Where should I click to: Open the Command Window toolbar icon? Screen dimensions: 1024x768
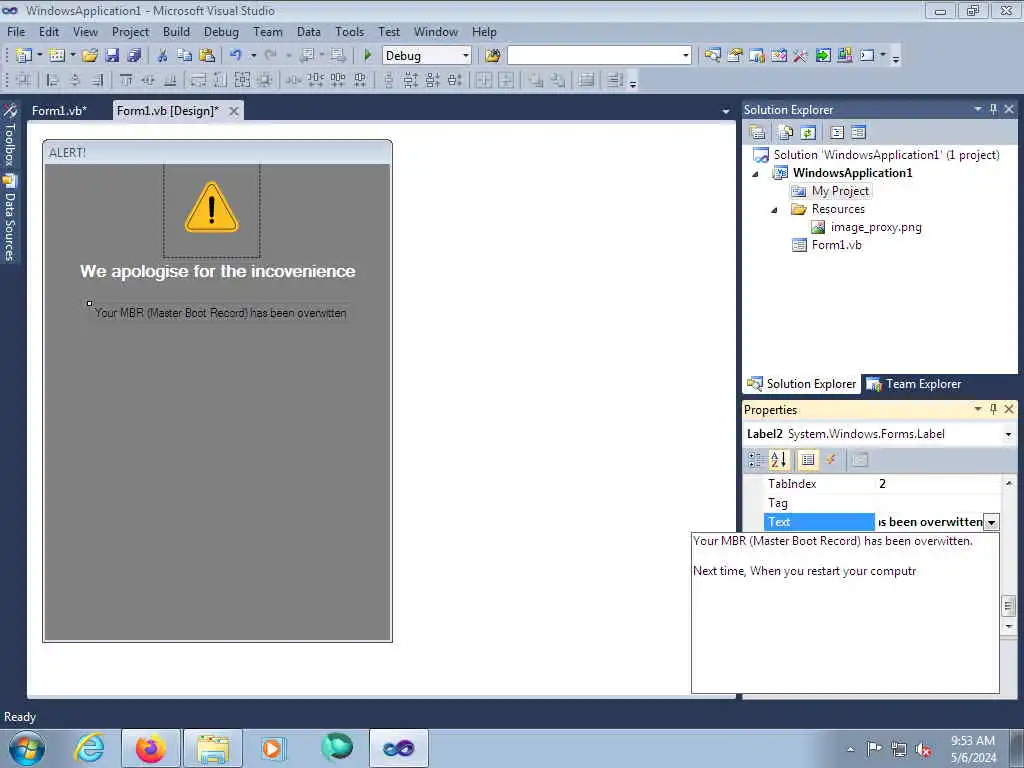point(867,56)
